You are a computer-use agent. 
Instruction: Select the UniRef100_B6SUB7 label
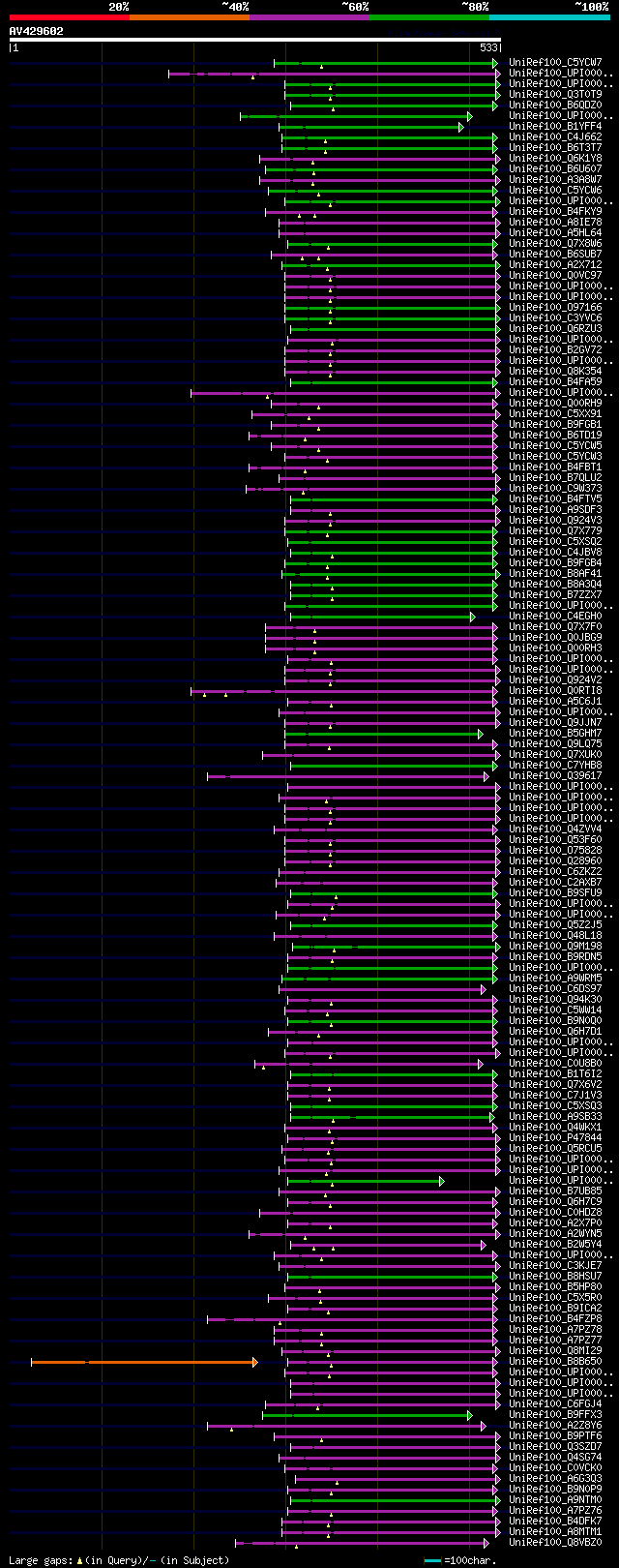click(555, 254)
